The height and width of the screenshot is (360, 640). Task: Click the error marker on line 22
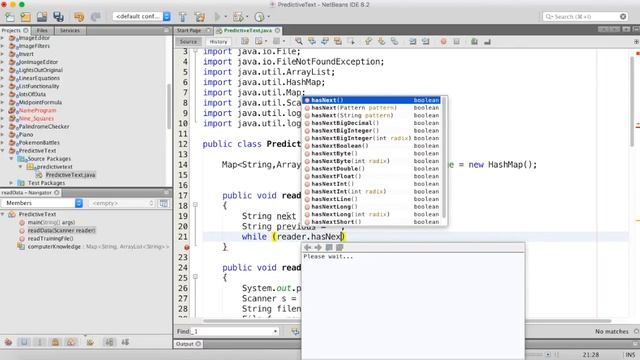pos(187,247)
